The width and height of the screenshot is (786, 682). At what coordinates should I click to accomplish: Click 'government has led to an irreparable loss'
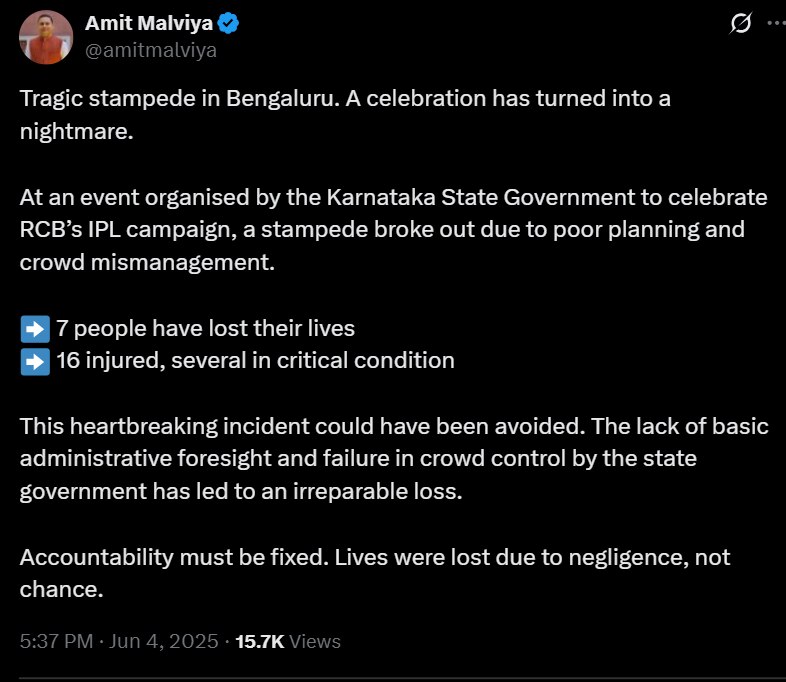(240, 492)
